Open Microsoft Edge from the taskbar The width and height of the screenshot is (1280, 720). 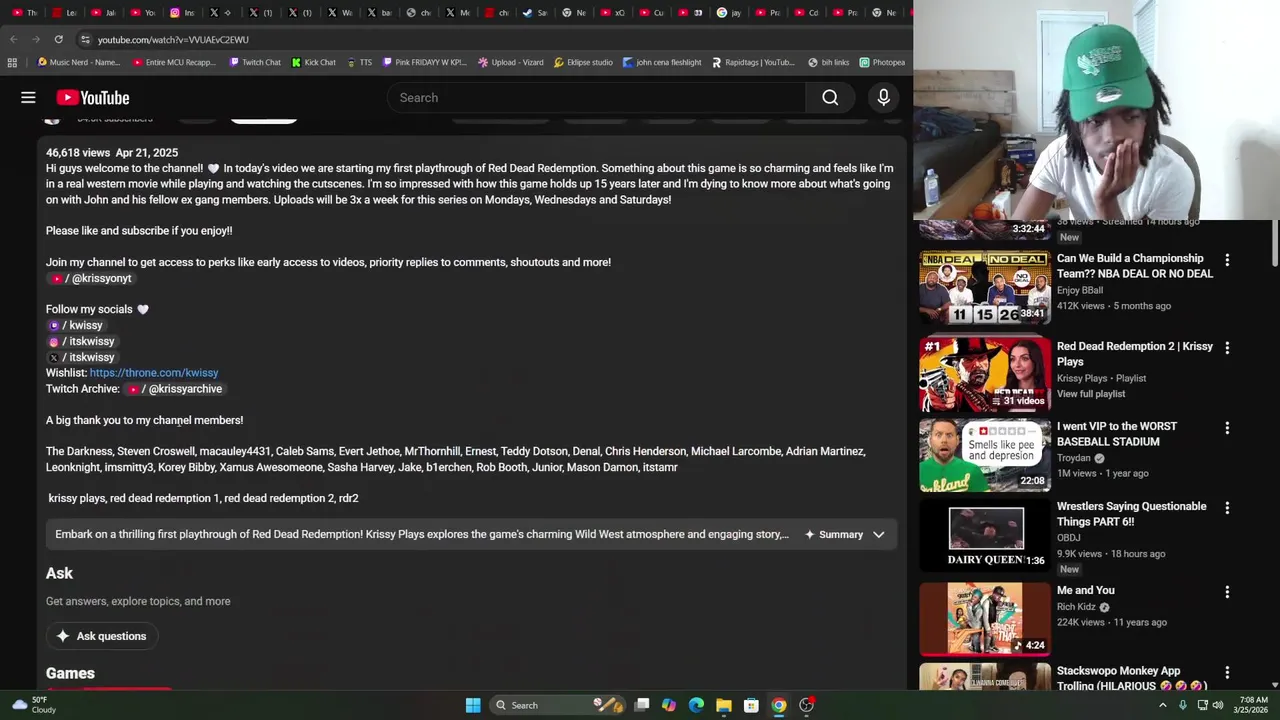[x=696, y=705]
